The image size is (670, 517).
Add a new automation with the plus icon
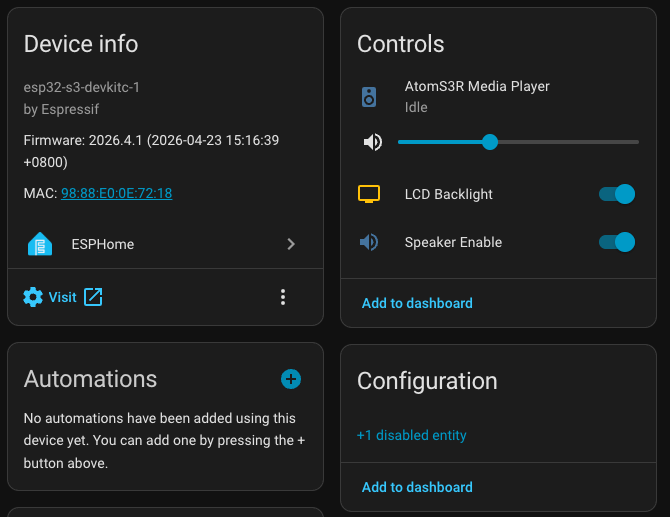291,379
